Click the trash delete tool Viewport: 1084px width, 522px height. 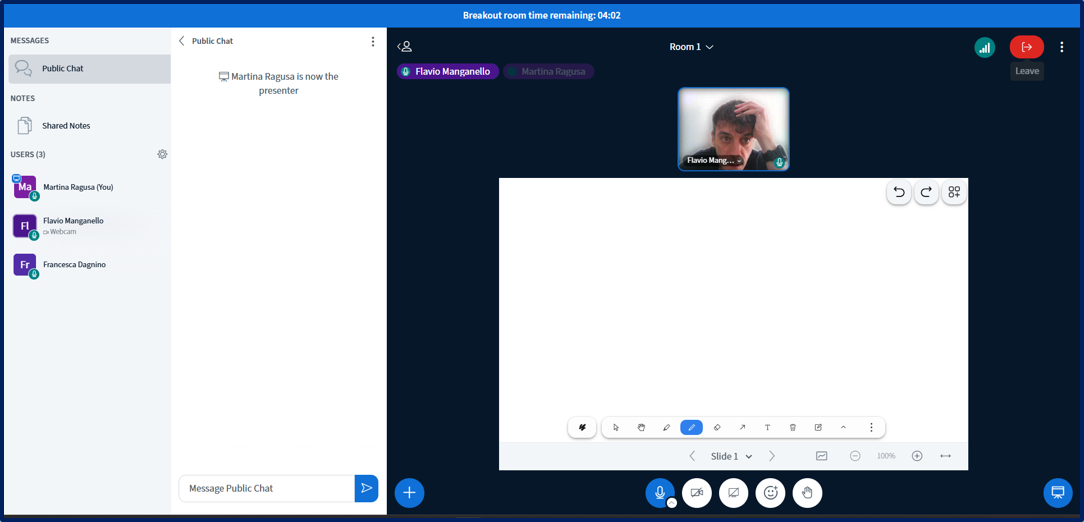coord(793,427)
